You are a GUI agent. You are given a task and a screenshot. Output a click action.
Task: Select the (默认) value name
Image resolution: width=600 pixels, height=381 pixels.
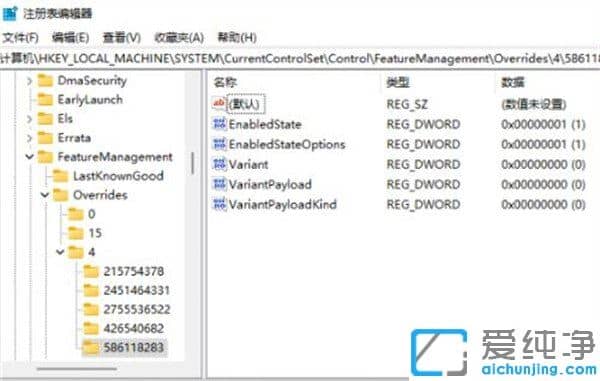(245, 104)
